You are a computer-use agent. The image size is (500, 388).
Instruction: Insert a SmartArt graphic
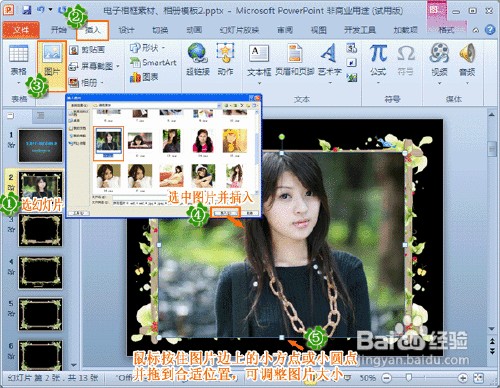(x=153, y=63)
